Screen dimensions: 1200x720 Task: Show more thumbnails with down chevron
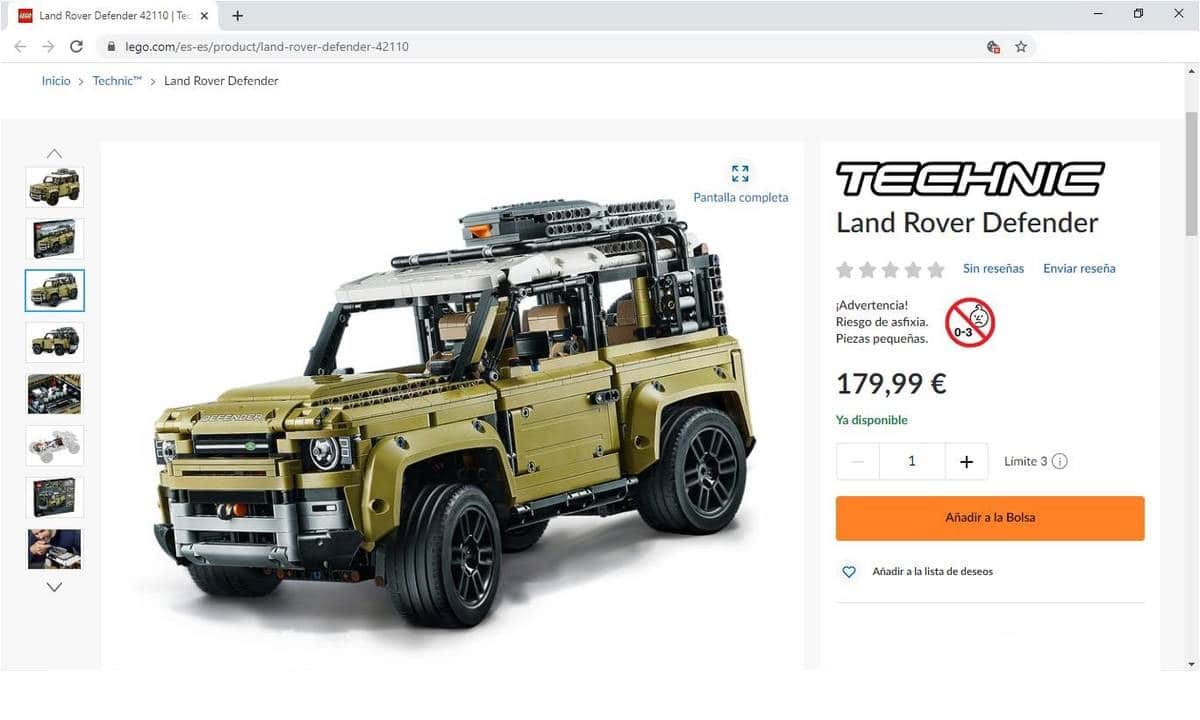pyautogui.click(x=54, y=587)
